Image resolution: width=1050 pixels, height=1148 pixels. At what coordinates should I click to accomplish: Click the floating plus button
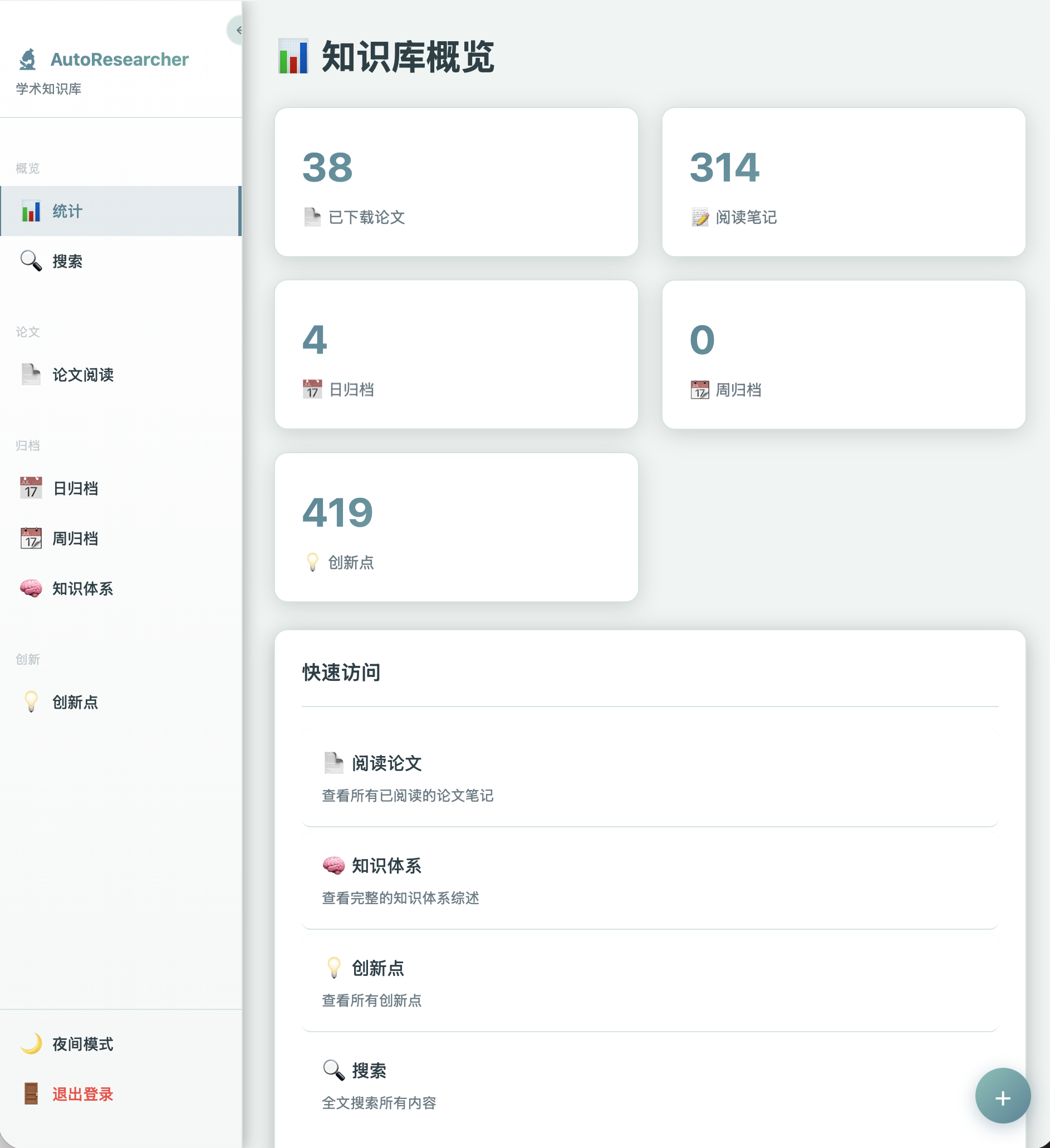(1003, 1096)
